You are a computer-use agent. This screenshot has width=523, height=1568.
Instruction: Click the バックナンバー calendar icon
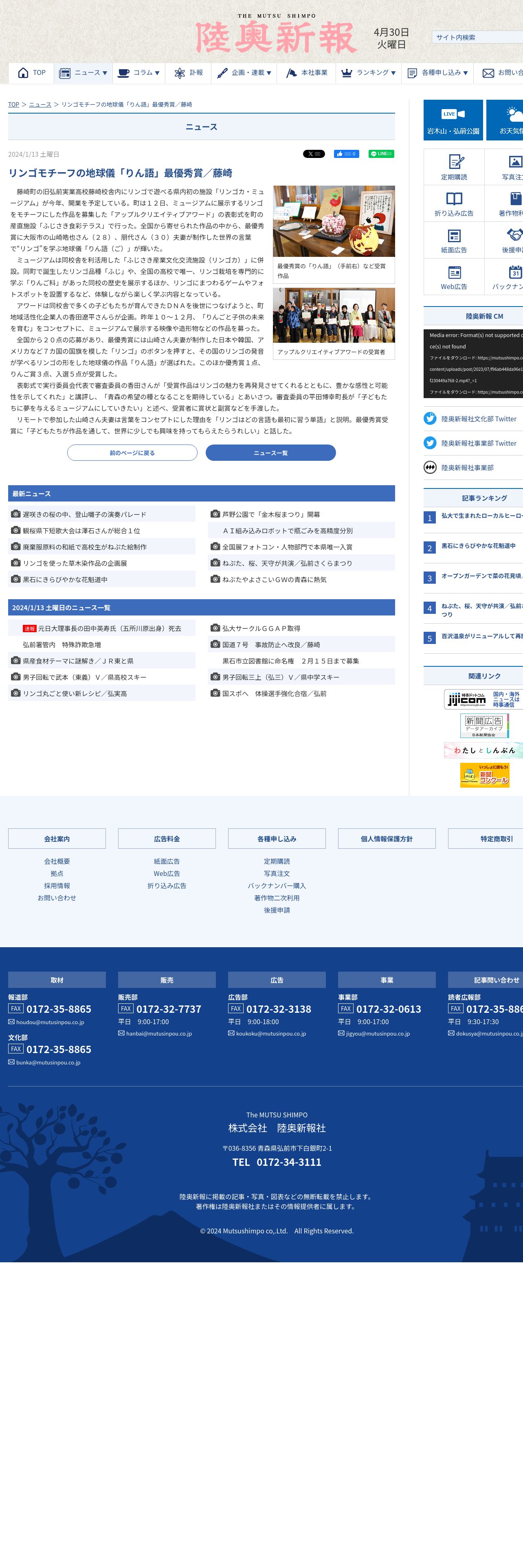[516, 272]
